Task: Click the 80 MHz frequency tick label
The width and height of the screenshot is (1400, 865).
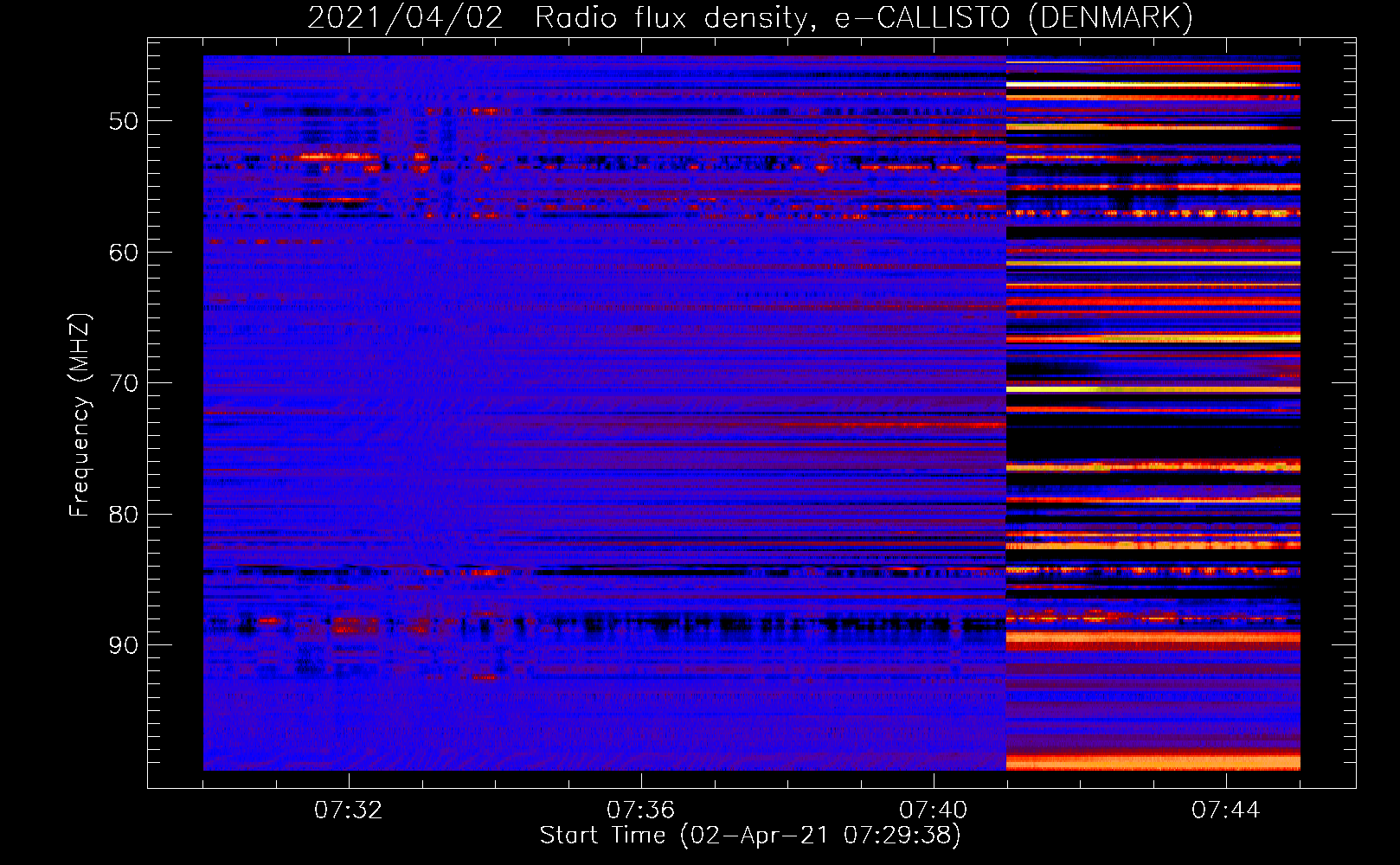Action: [124, 515]
